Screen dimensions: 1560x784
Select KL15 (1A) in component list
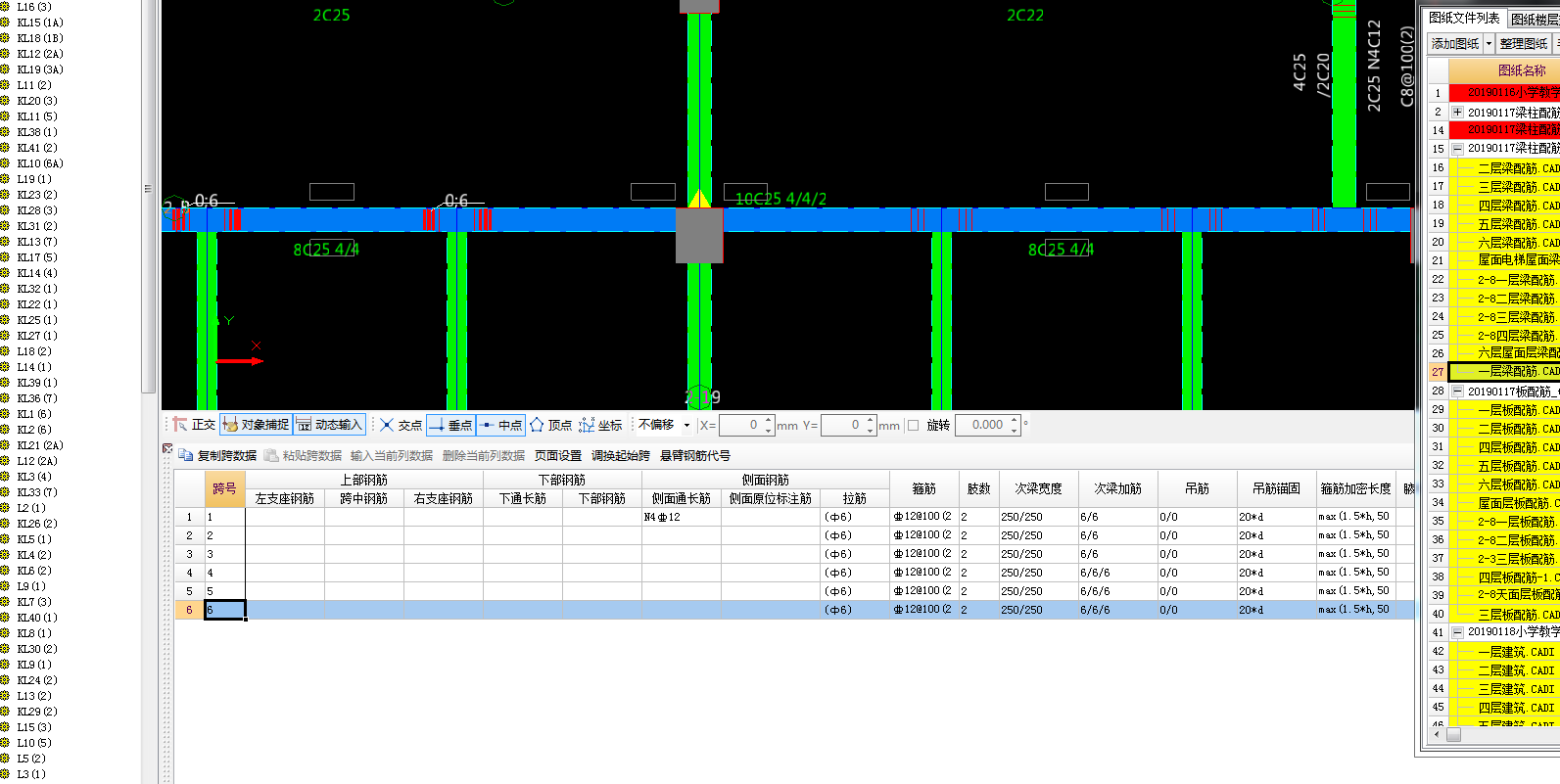39,23
